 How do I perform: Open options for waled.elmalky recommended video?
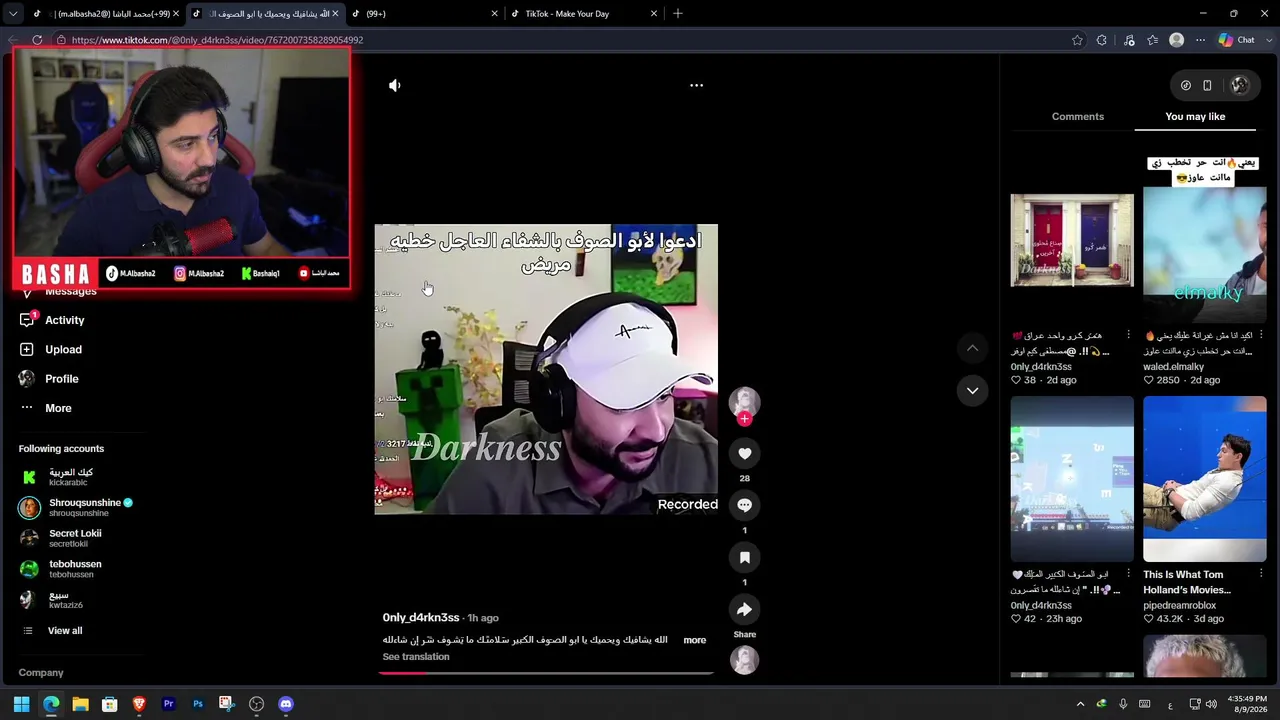(x=1261, y=335)
